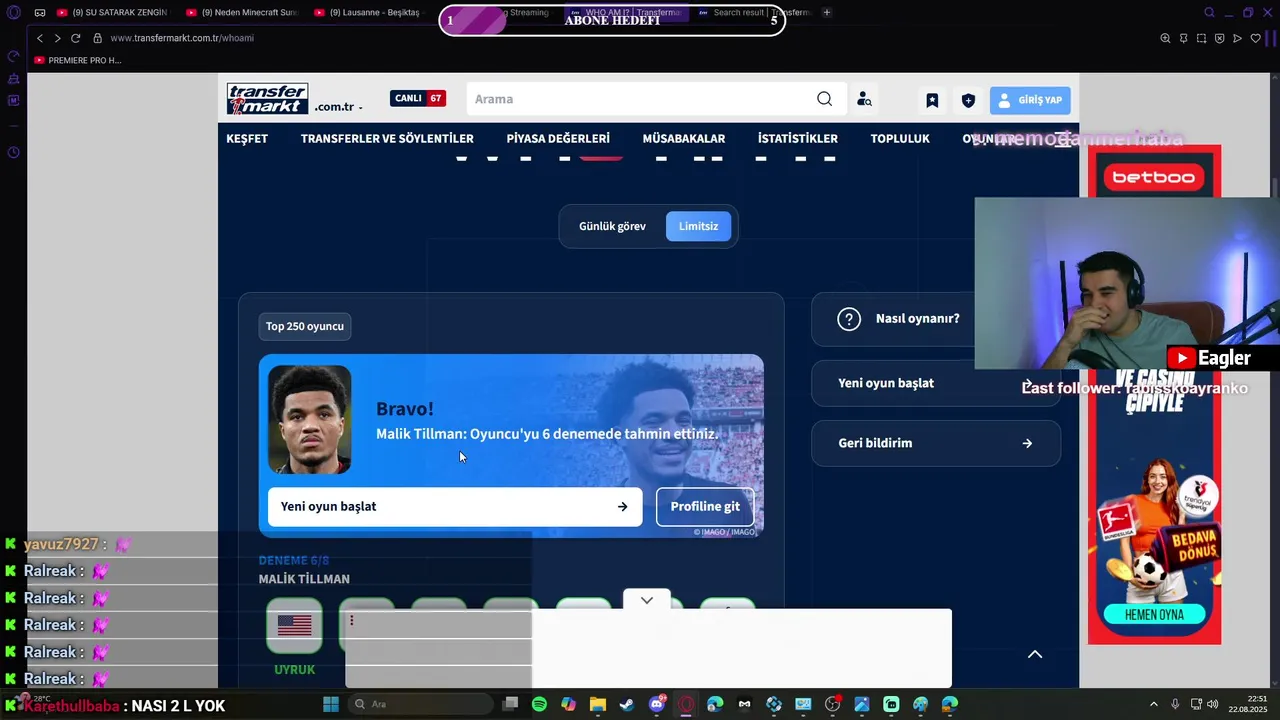
Task: Switch to Neden Minecraft Sunucu tab
Action: pos(242,13)
